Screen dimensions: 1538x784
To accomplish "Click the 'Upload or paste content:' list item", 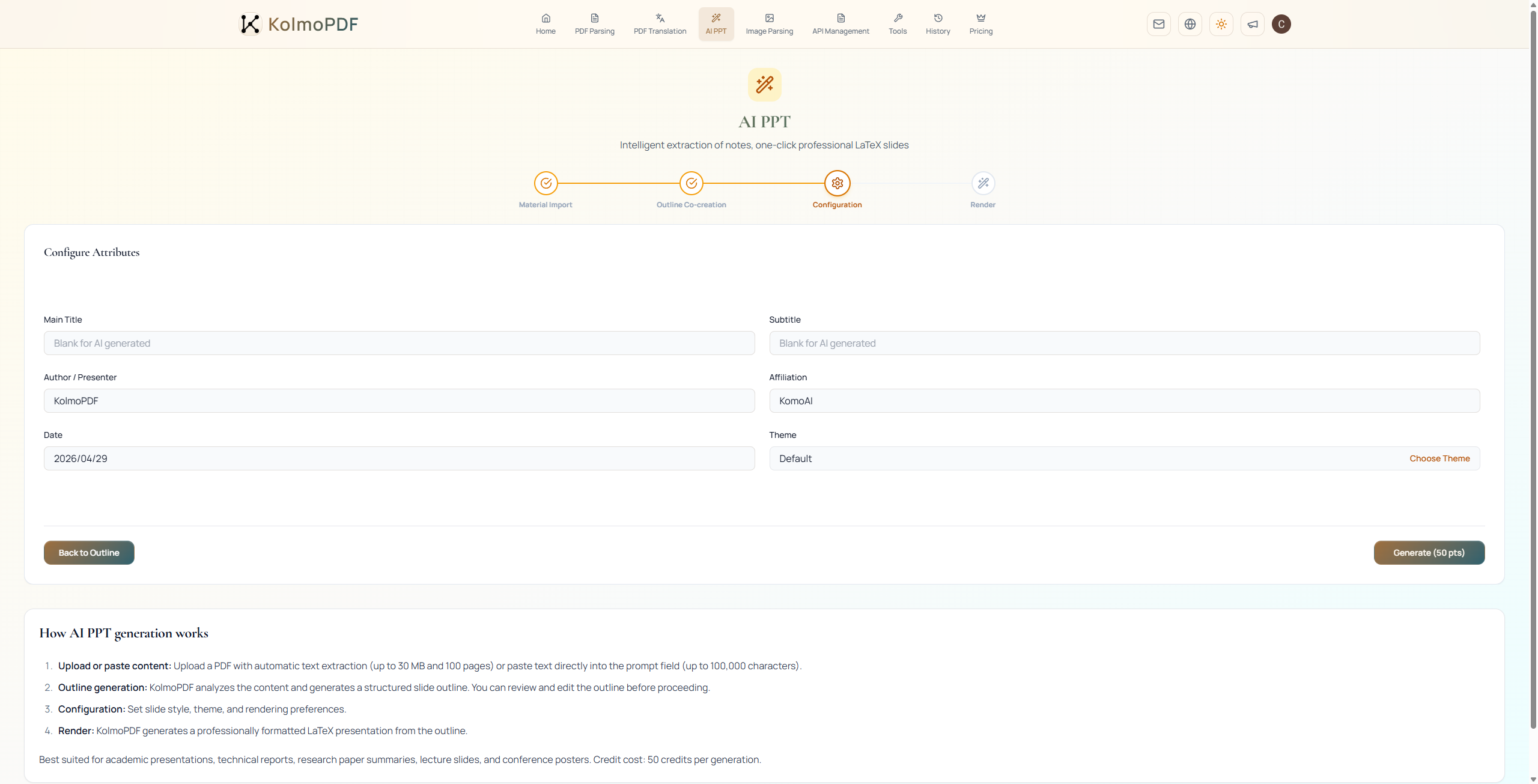I will 430,666.
